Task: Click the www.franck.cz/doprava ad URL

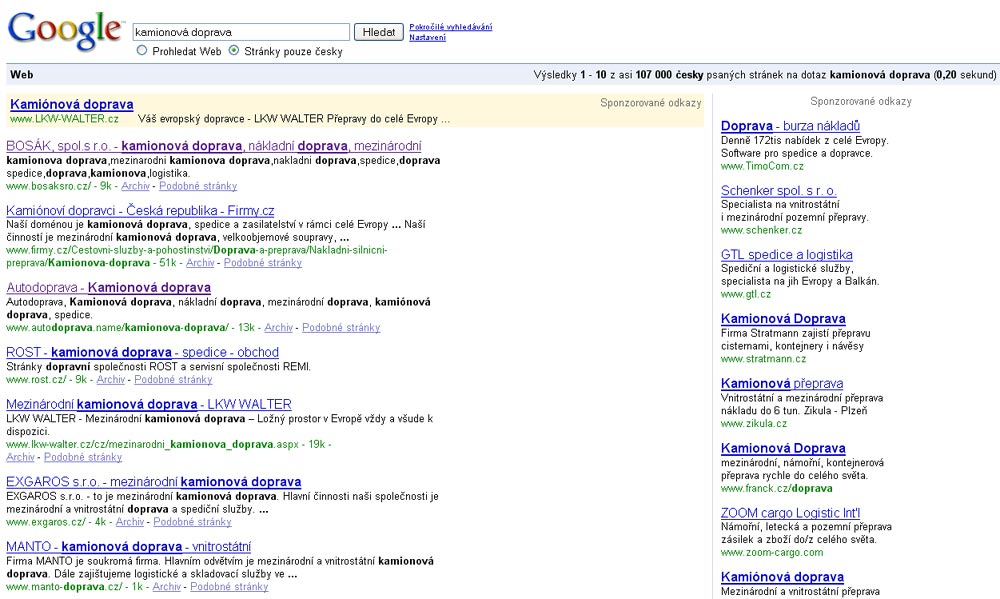Action: (x=777, y=489)
